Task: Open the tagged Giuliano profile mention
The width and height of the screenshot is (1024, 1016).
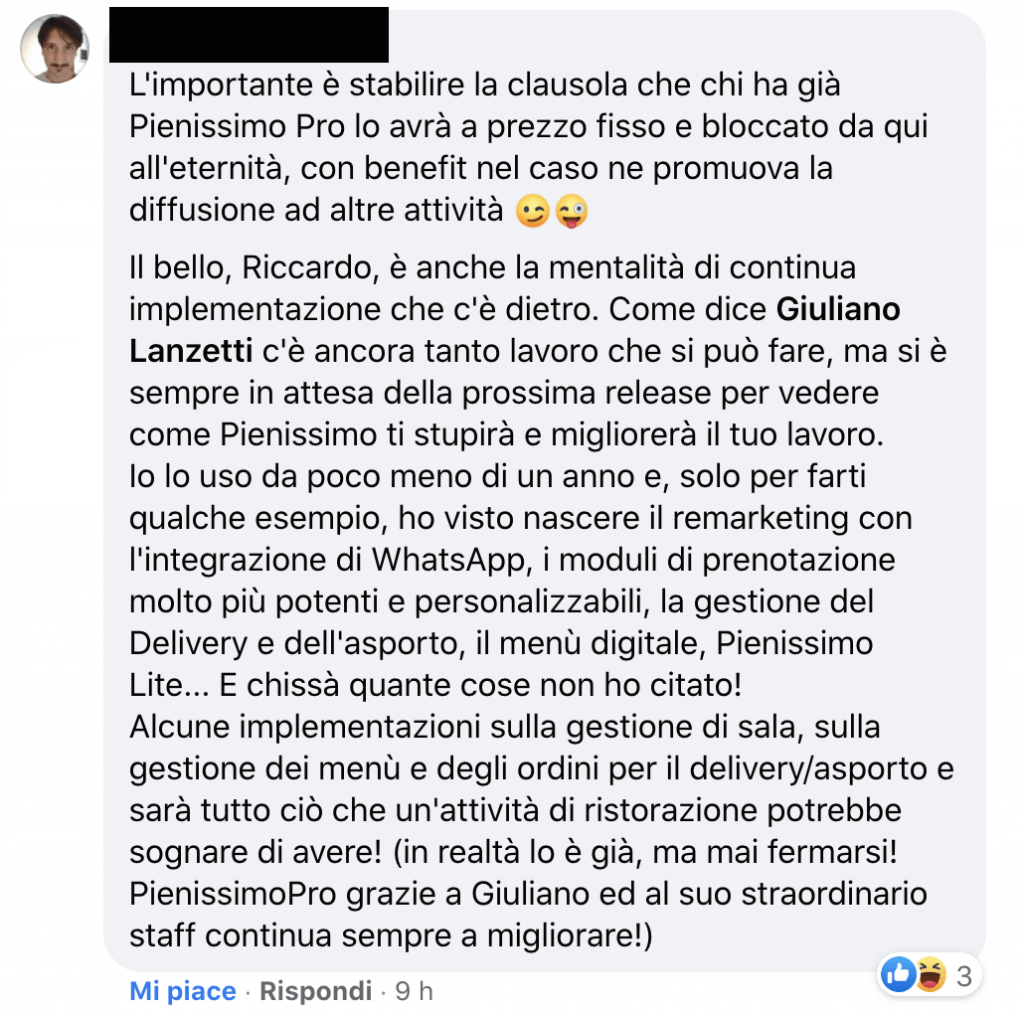Action: [838, 309]
